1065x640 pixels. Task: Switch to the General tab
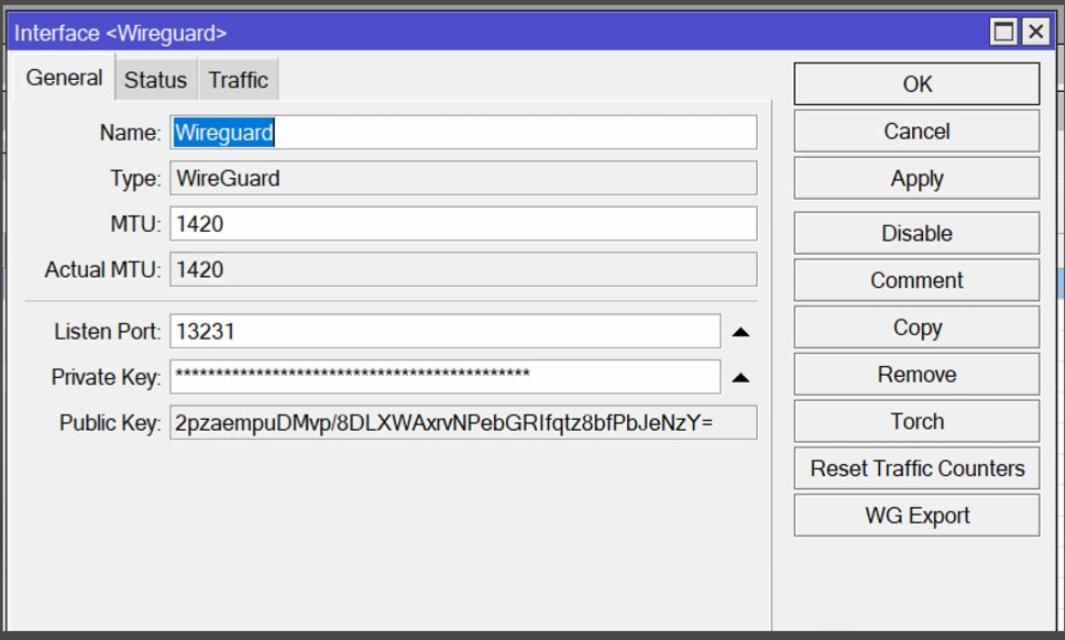click(x=64, y=78)
